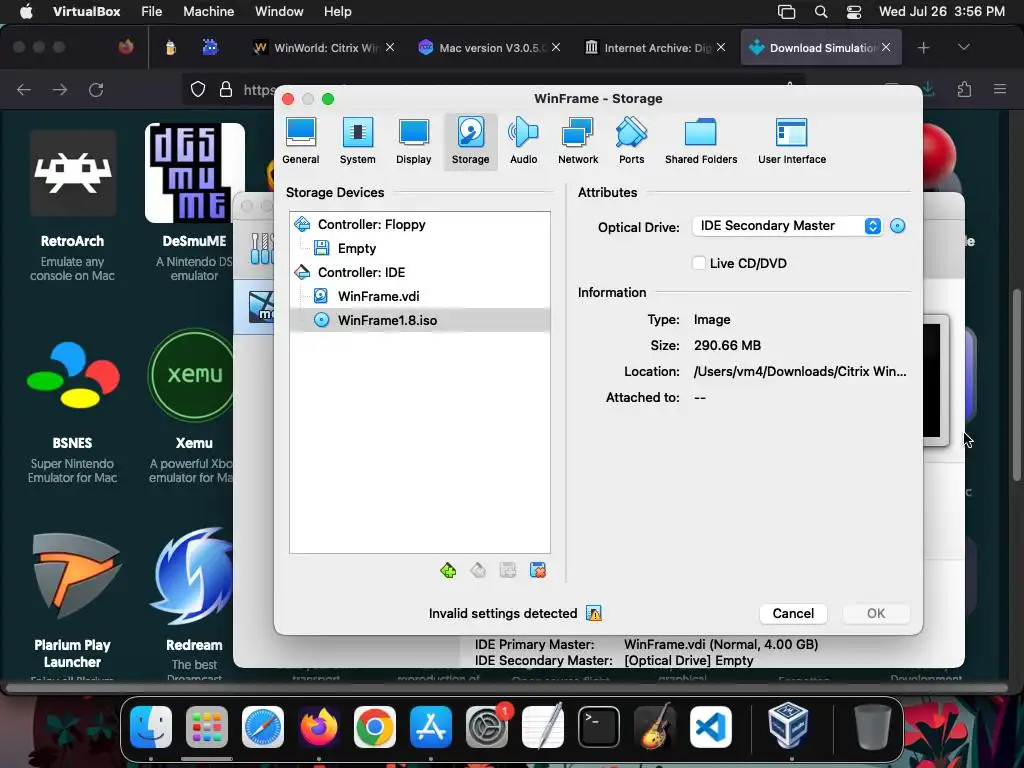Select Controller: IDE in the tree
Screen dimensions: 1024x768
420,272
